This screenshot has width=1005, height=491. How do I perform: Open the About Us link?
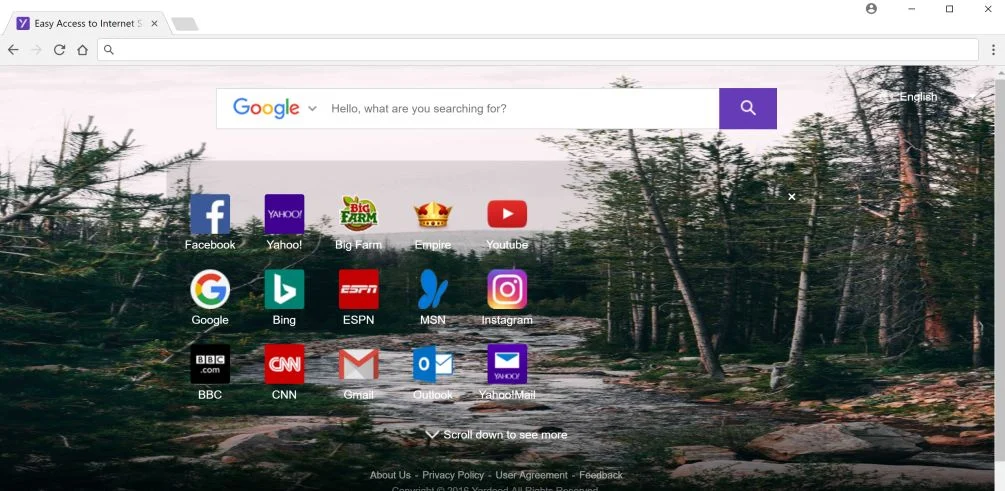(x=390, y=475)
